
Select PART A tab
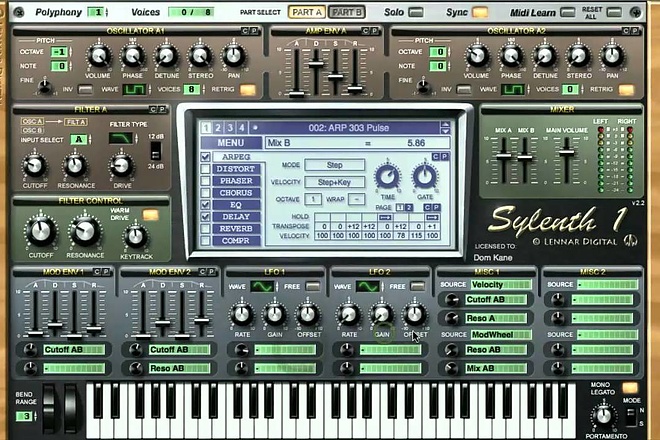pos(306,12)
